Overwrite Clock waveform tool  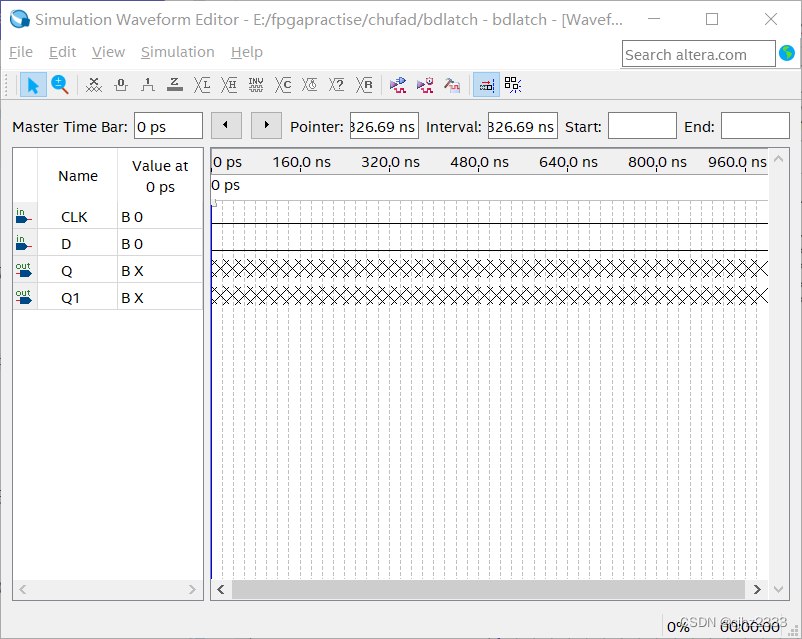pos(310,85)
